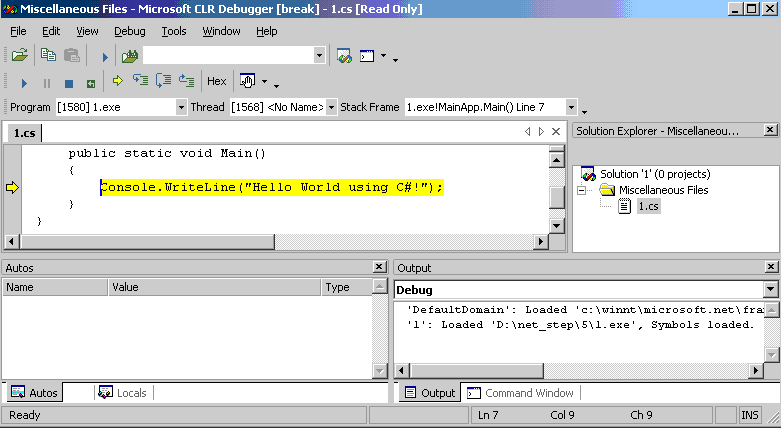Open the Stack Frame dropdown
The height and width of the screenshot is (428, 781).
click(571, 107)
